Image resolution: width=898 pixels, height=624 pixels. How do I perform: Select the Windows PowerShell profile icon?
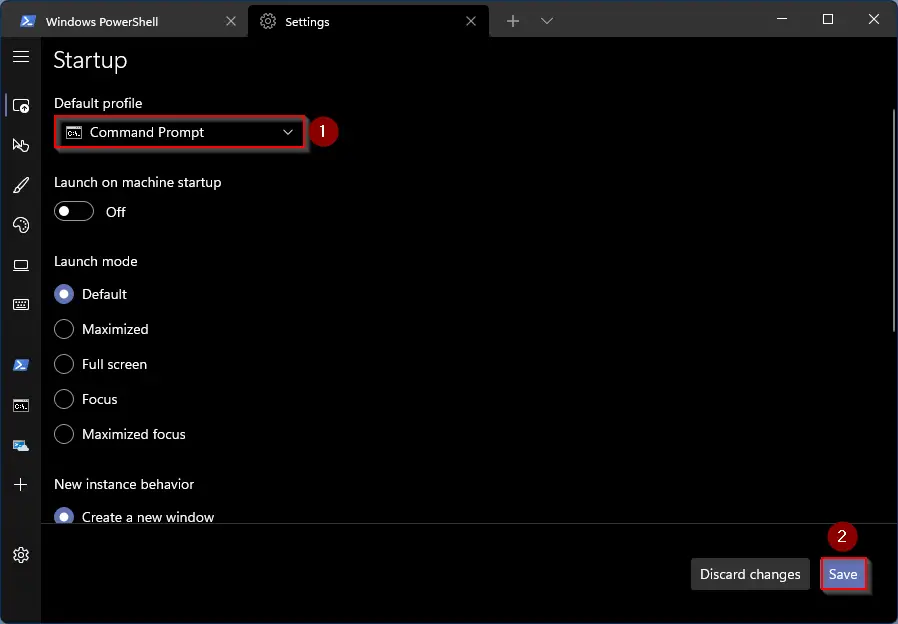[21, 365]
